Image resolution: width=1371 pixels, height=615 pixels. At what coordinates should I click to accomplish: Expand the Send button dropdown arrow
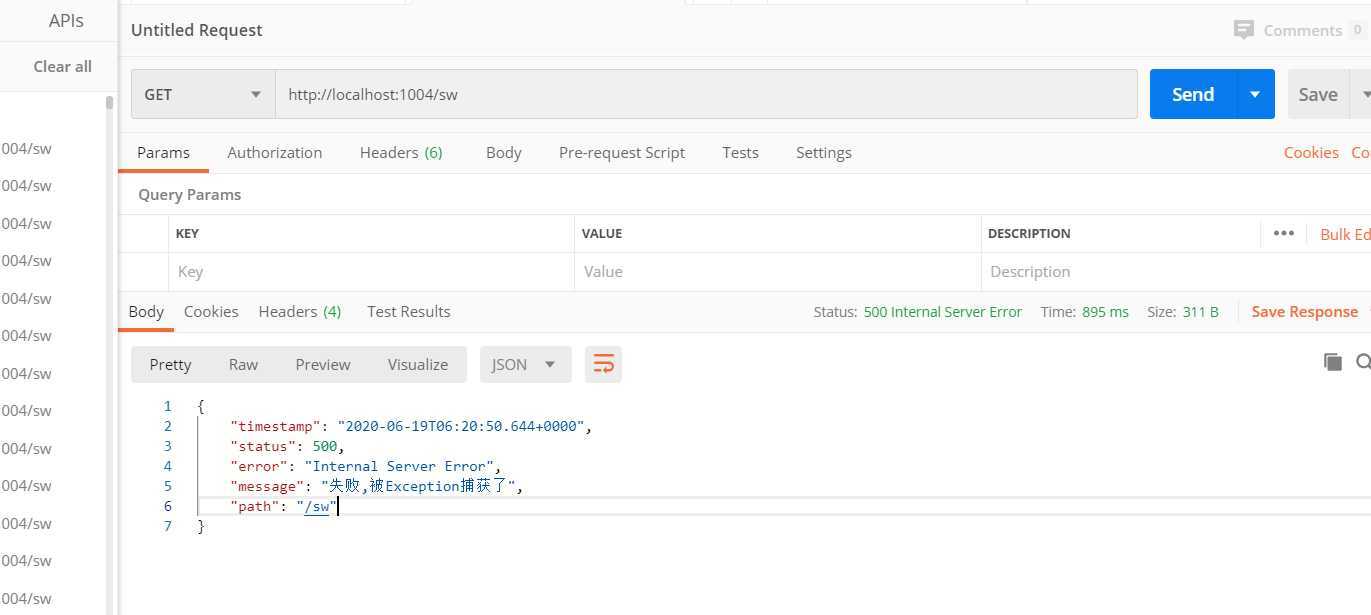tap(1255, 94)
